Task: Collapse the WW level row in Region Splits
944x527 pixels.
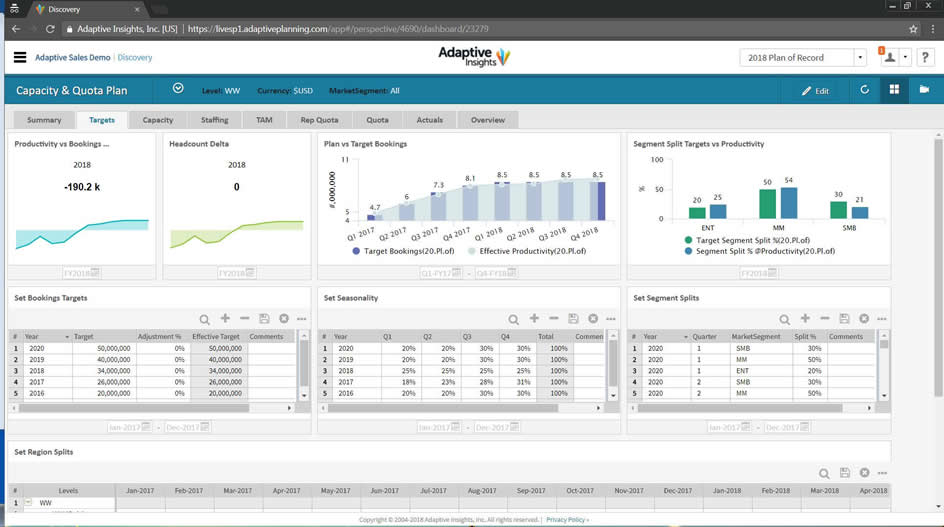Action: [x=28, y=502]
